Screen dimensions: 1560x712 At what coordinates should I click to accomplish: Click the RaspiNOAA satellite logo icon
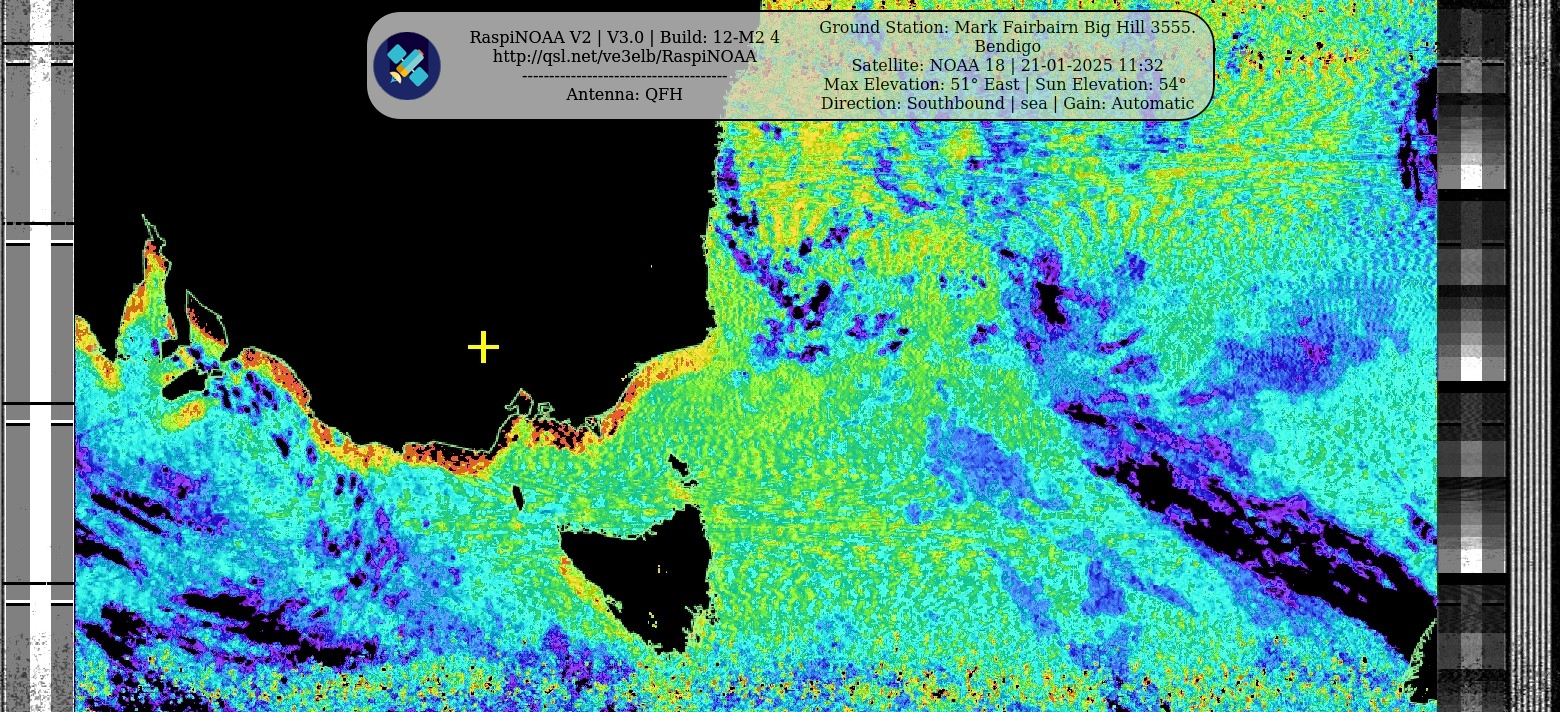[407, 66]
